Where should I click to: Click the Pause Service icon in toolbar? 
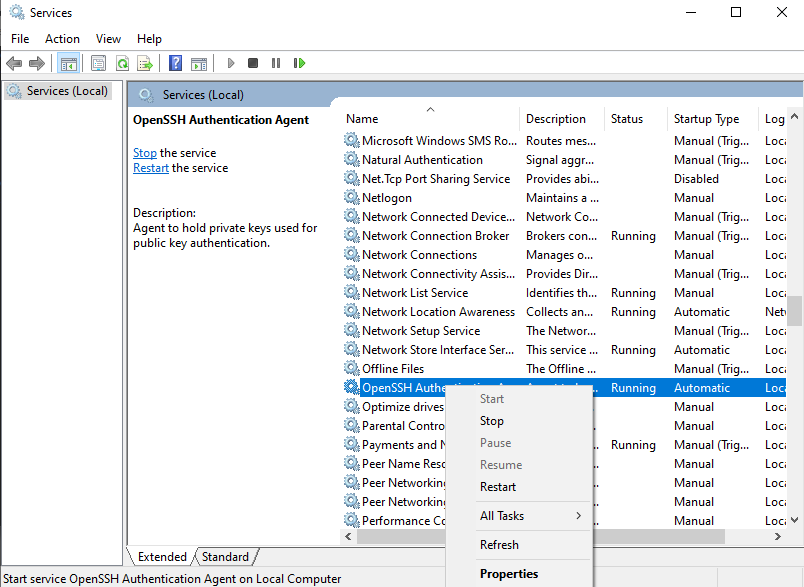coord(276,64)
